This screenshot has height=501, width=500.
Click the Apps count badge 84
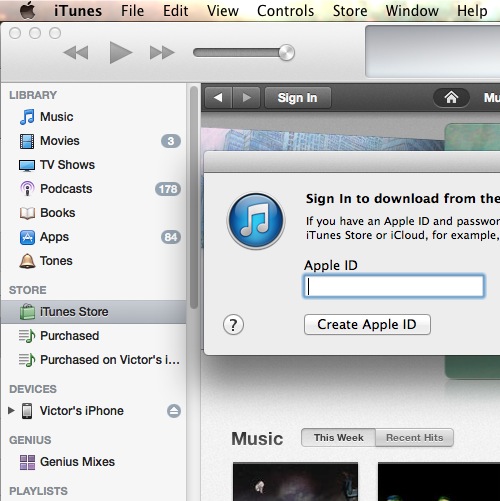pos(171,237)
